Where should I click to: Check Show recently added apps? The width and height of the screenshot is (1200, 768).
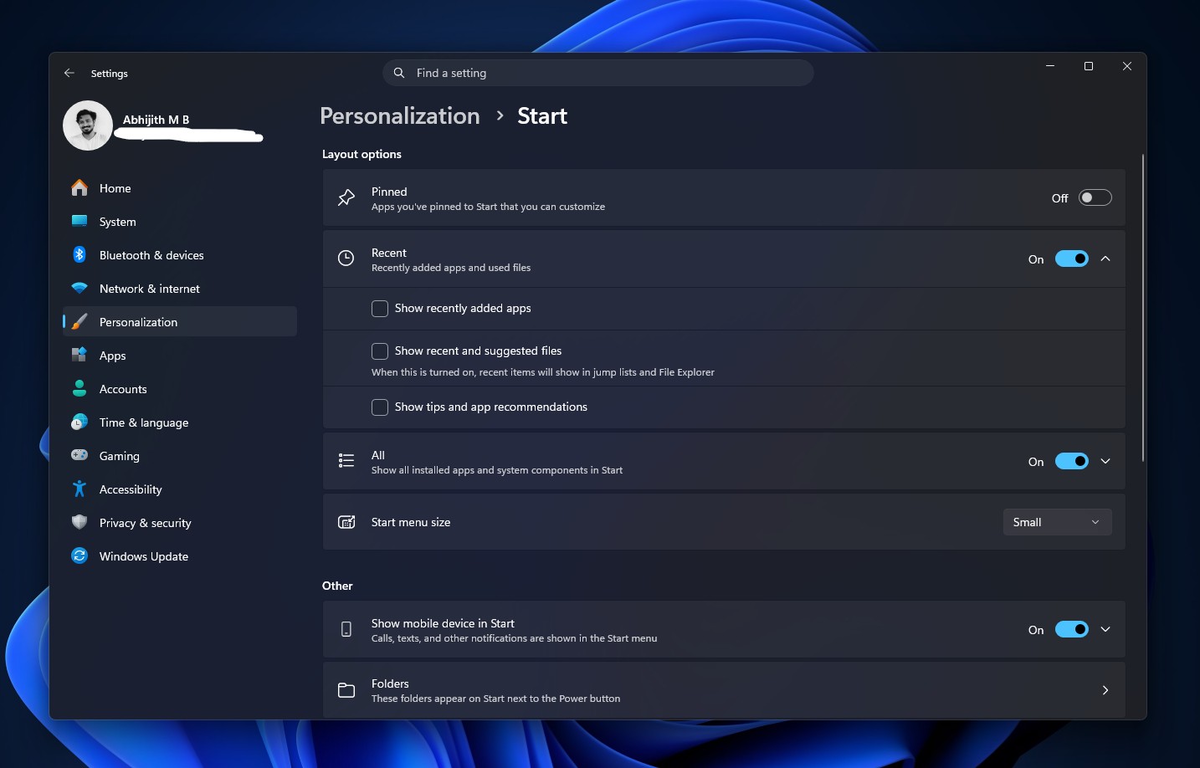(380, 308)
